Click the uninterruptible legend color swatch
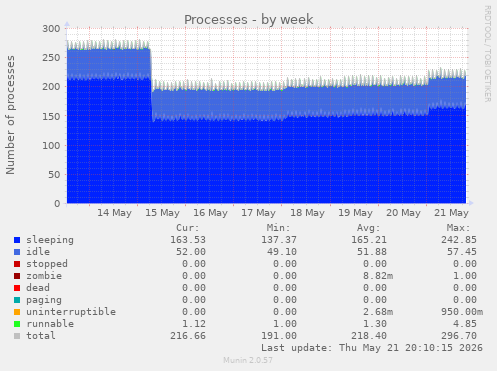The height and width of the screenshot is (371, 497). [x=17, y=312]
